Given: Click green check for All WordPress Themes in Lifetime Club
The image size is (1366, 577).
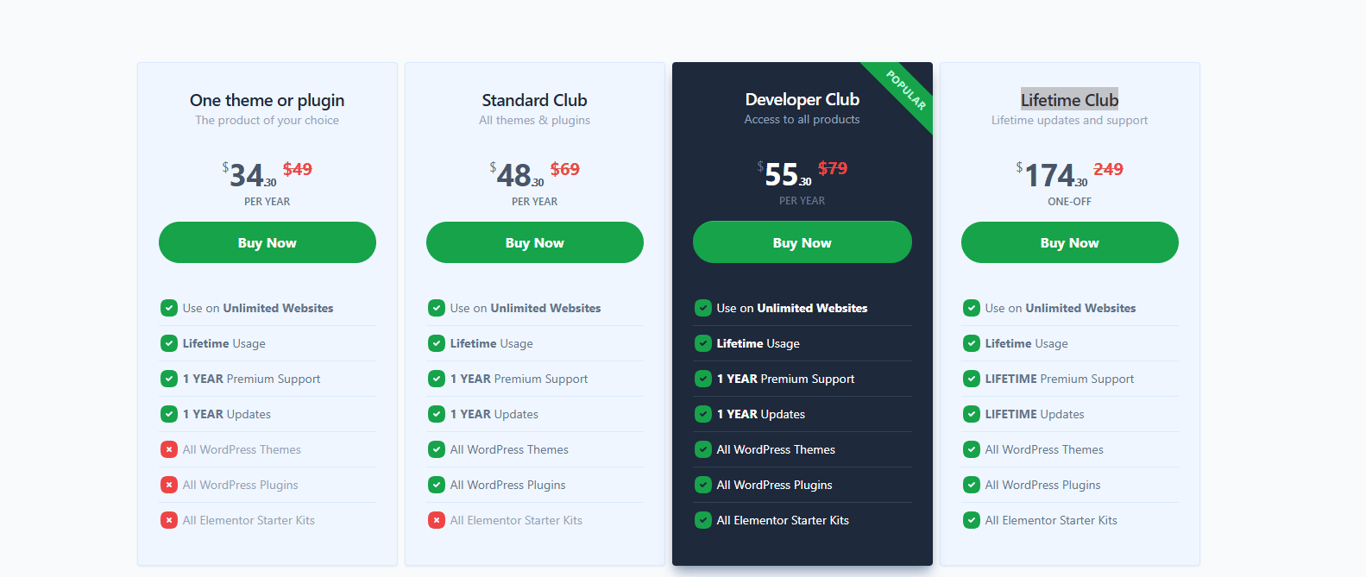Looking at the screenshot, I should pyautogui.click(x=971, y=449).
